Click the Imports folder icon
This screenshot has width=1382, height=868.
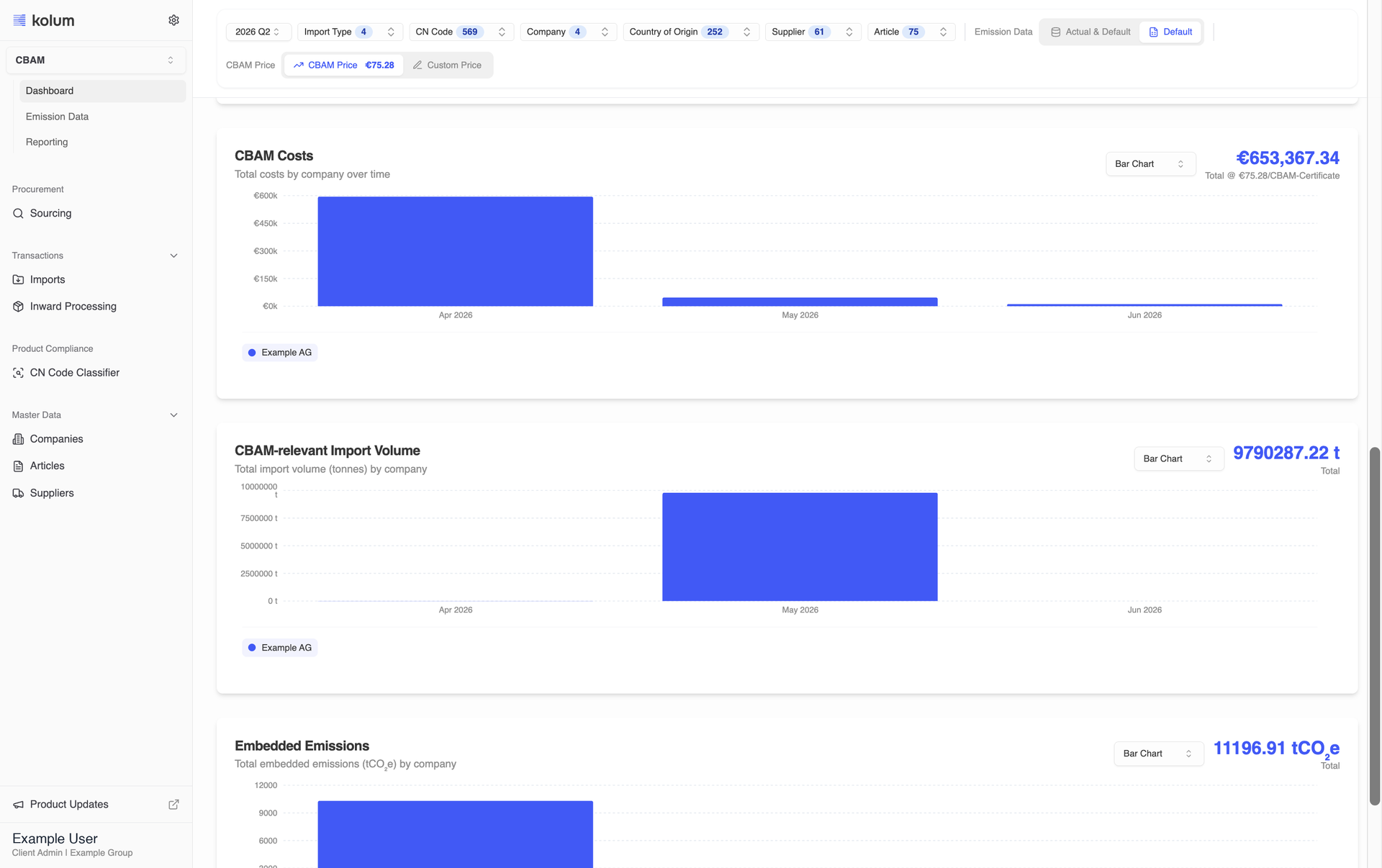coord(18,279)
